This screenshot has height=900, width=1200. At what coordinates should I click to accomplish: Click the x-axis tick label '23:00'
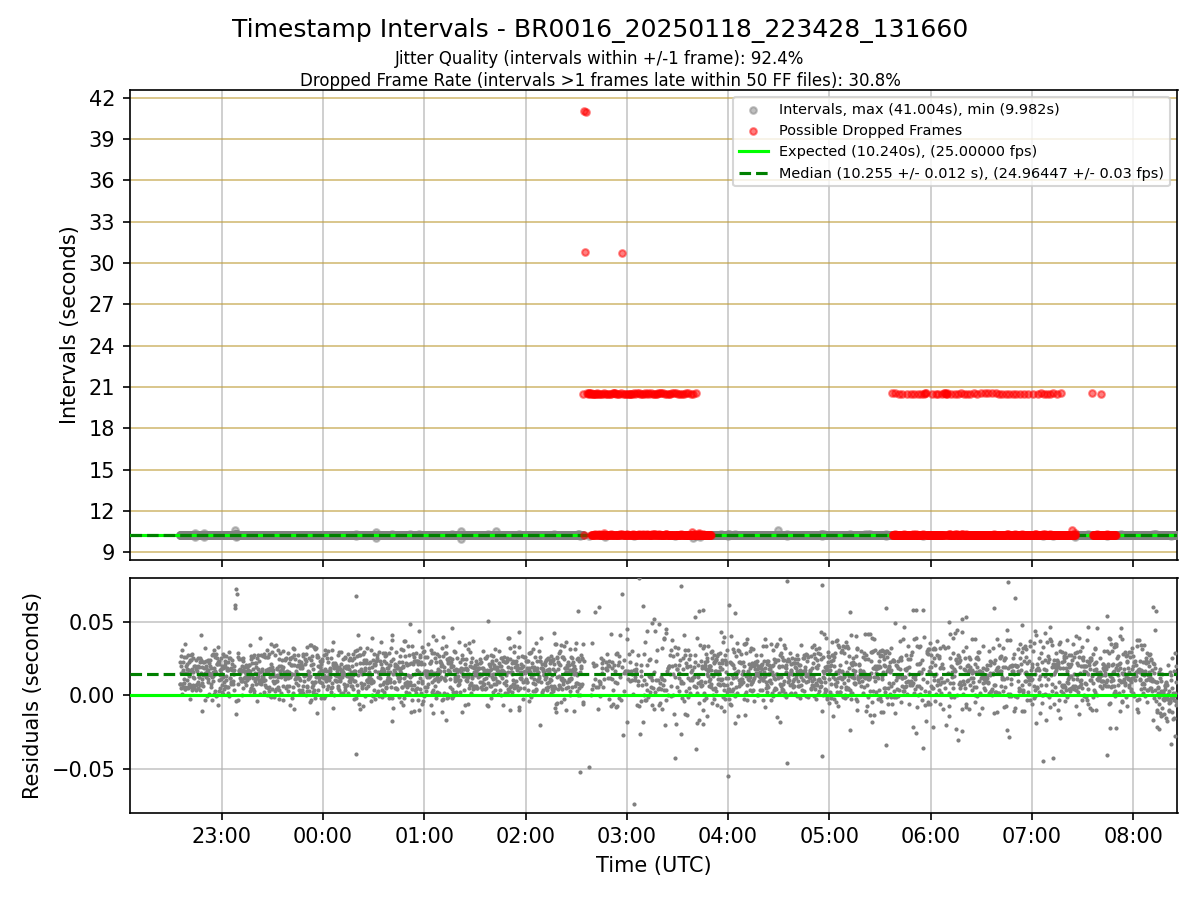click(221, 835)
